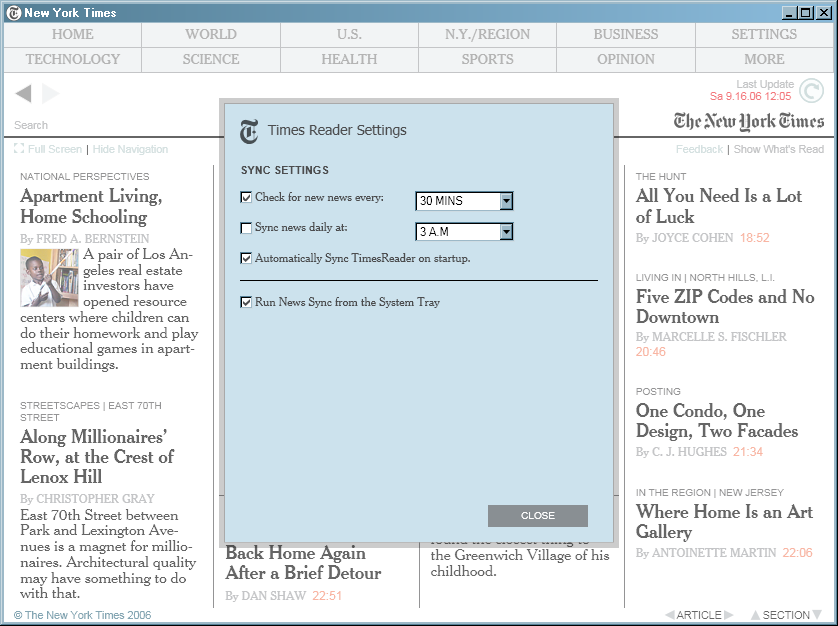Refresh news with the circular update icon
This screenshot has height=626, width=838.
pos(811,90)
